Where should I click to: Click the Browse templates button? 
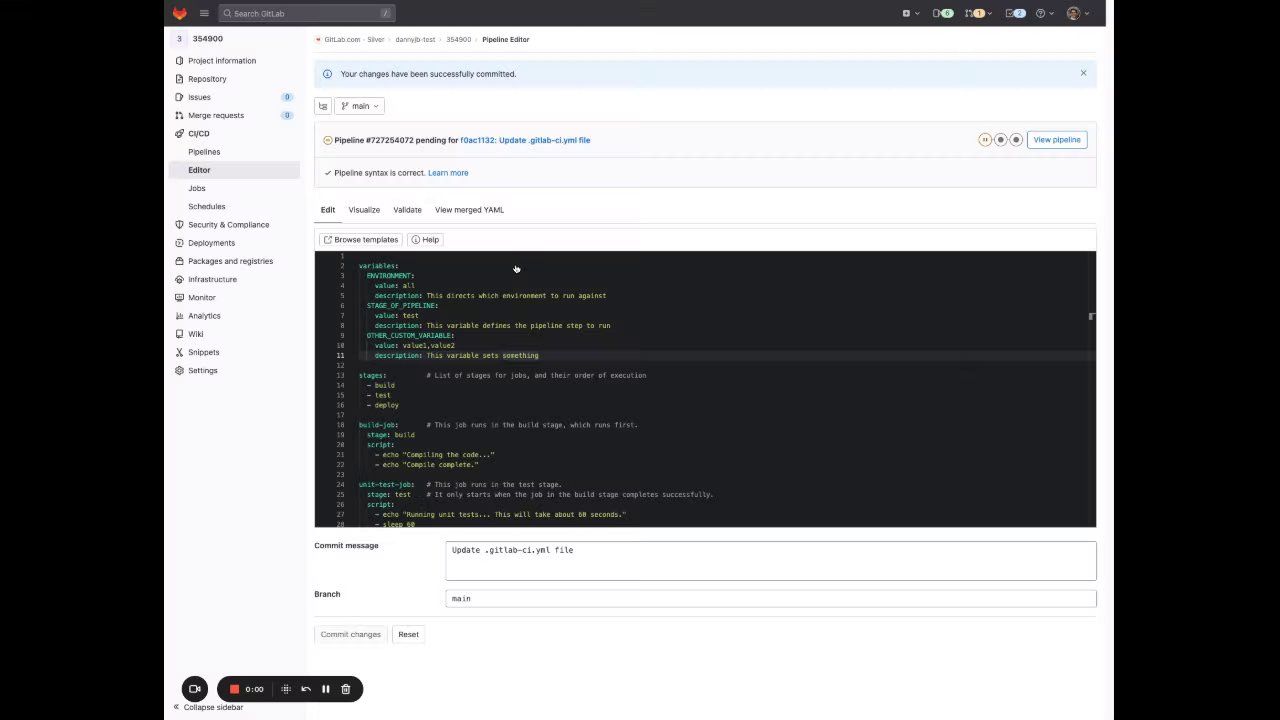point(360,240)
